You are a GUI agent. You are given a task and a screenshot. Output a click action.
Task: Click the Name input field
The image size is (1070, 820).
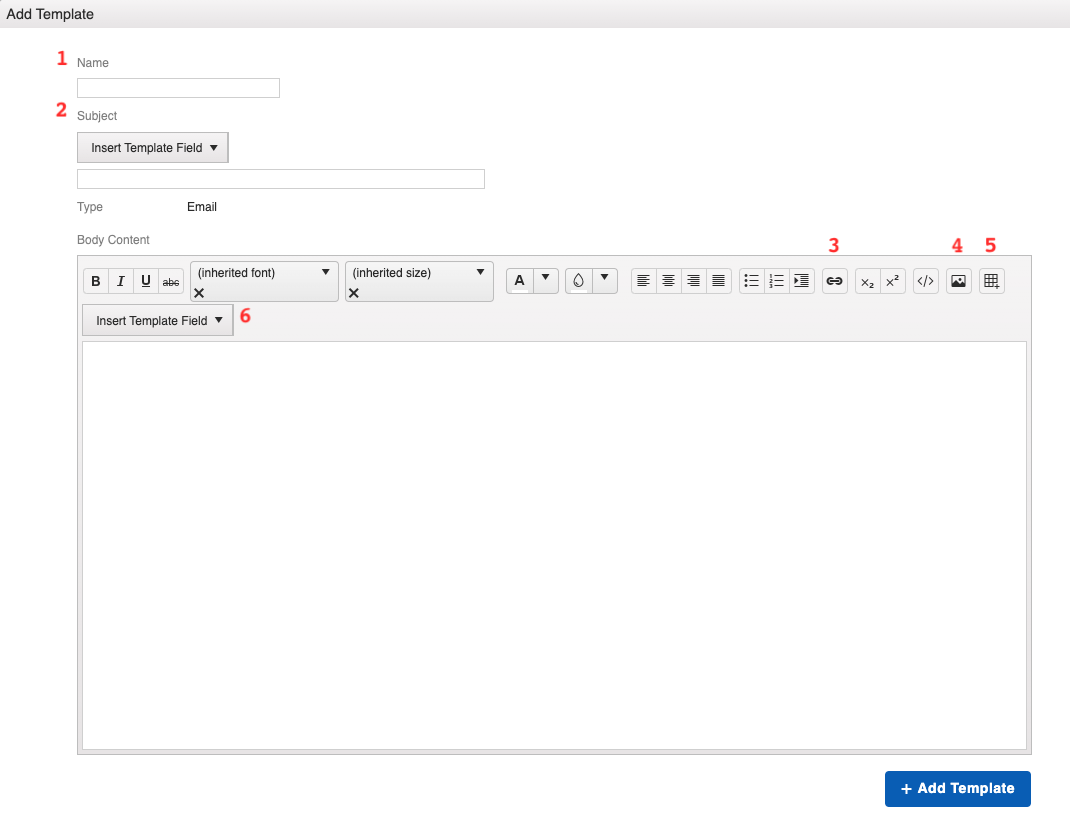pyautogui.click(x=178, y=88)
